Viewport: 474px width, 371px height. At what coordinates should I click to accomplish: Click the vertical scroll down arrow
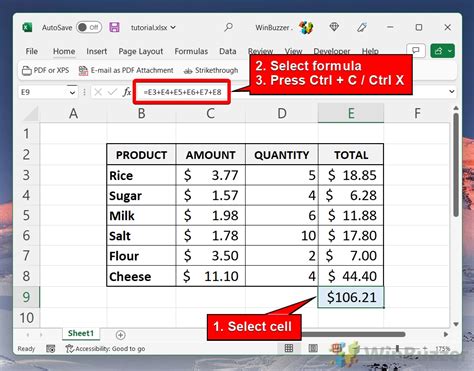pyautogui.click(x=456, y=324)
